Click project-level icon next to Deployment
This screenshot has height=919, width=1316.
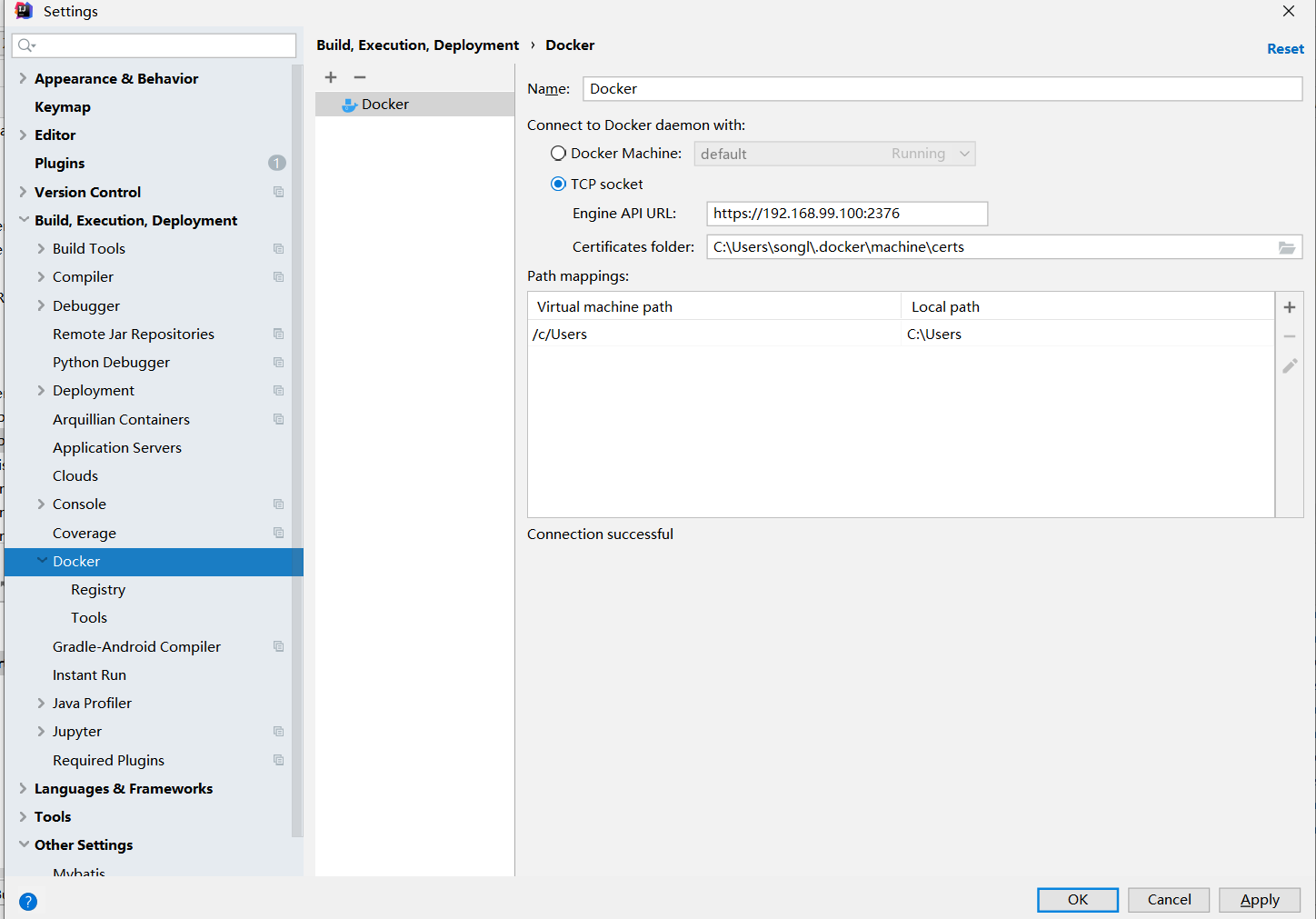click(279, 390)
